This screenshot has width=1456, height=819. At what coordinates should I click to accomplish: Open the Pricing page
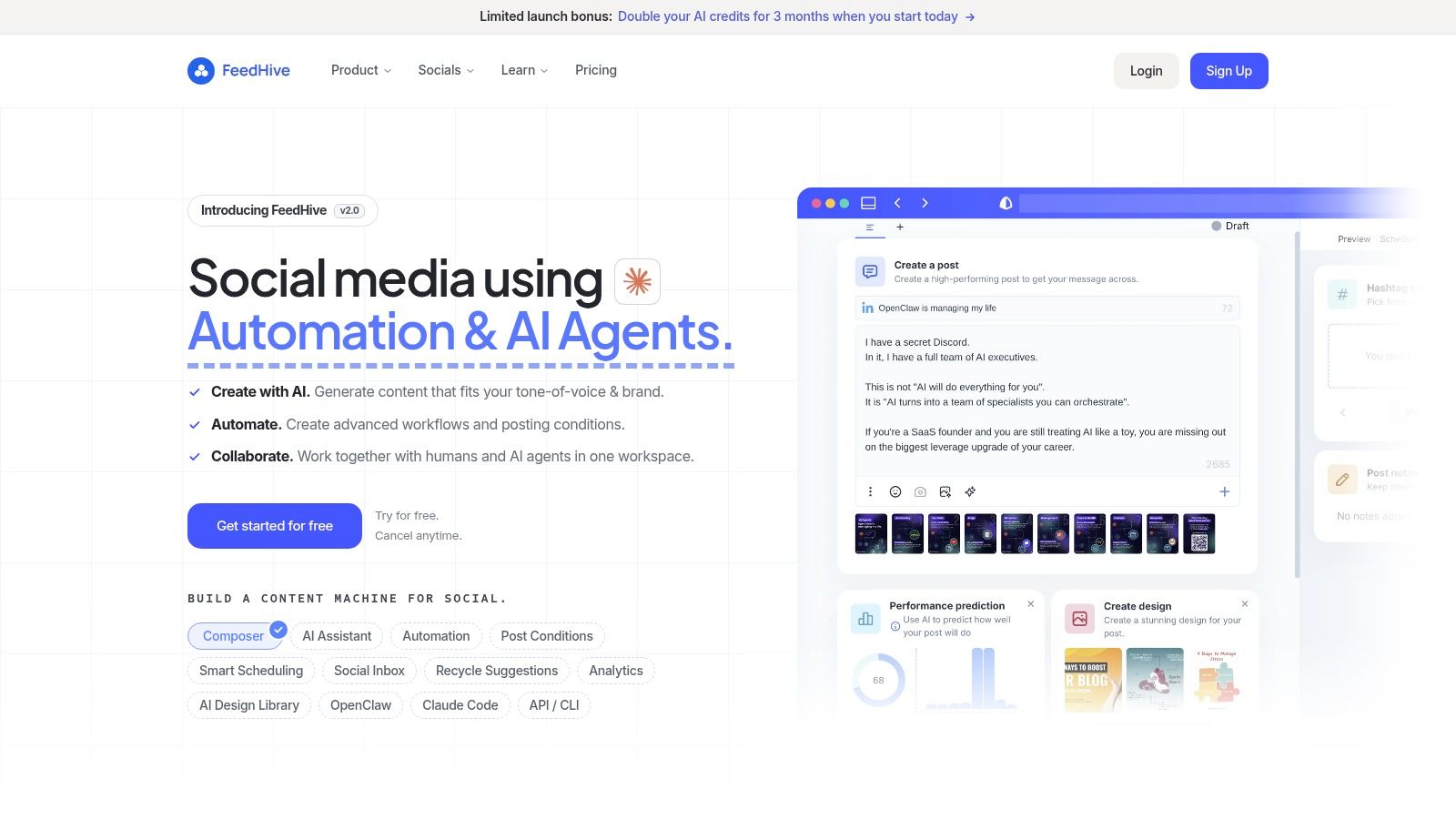[596, 70]
